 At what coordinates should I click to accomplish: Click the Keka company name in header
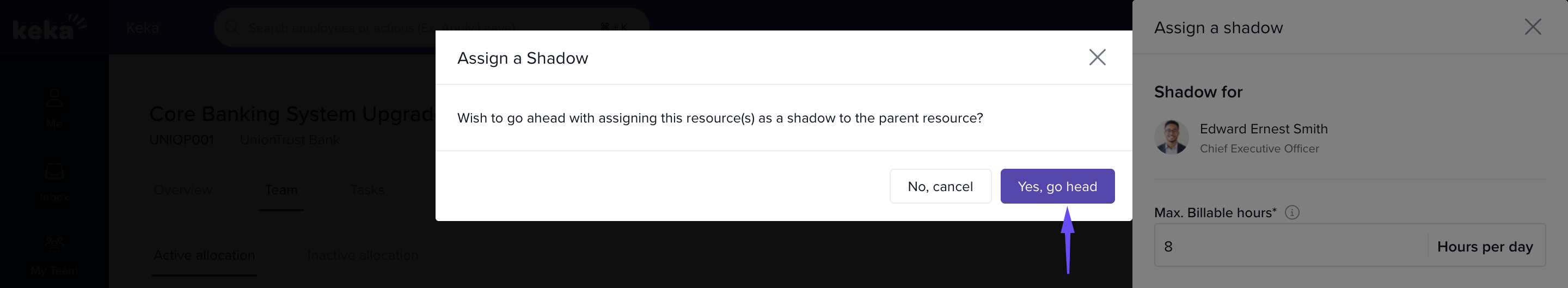click(143, 27)
